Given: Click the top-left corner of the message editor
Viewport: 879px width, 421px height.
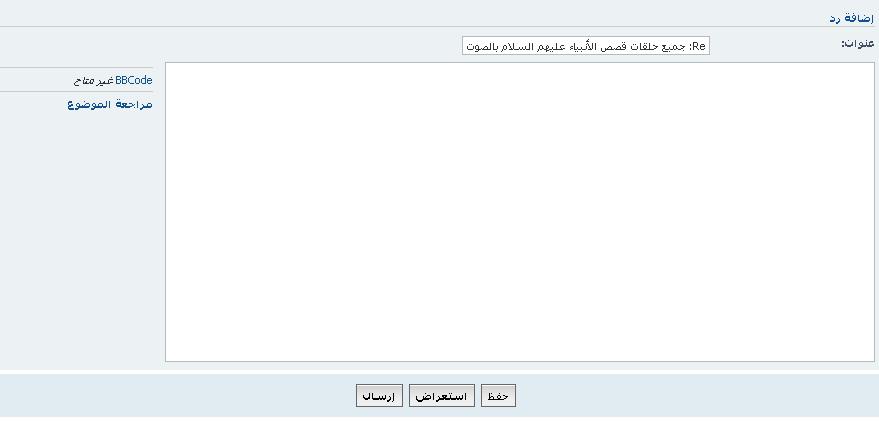Looking at the screenshot, I should [x=172, y=69].
